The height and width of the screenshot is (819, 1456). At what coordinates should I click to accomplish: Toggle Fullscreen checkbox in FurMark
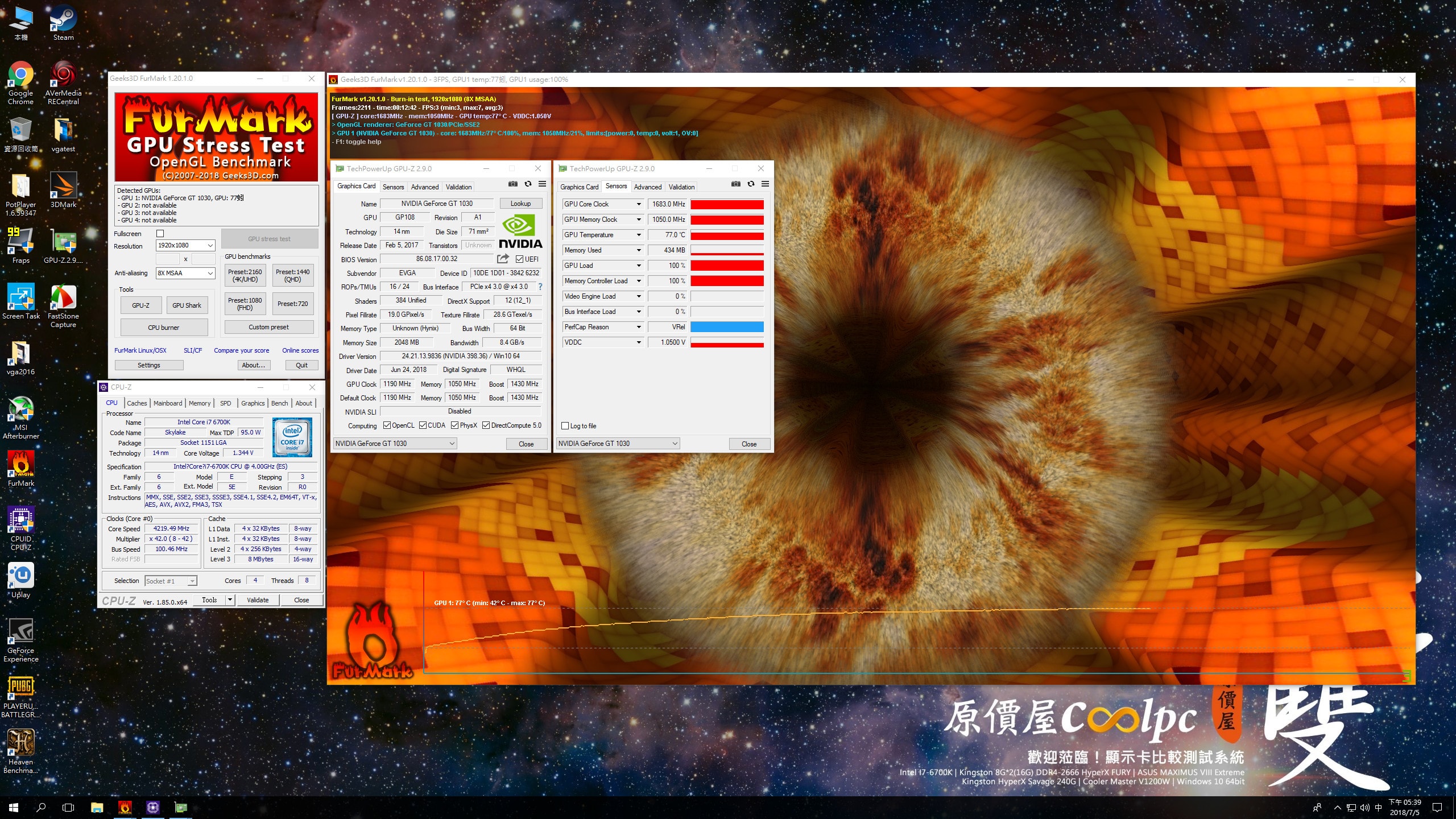click(x=160, y=234)
